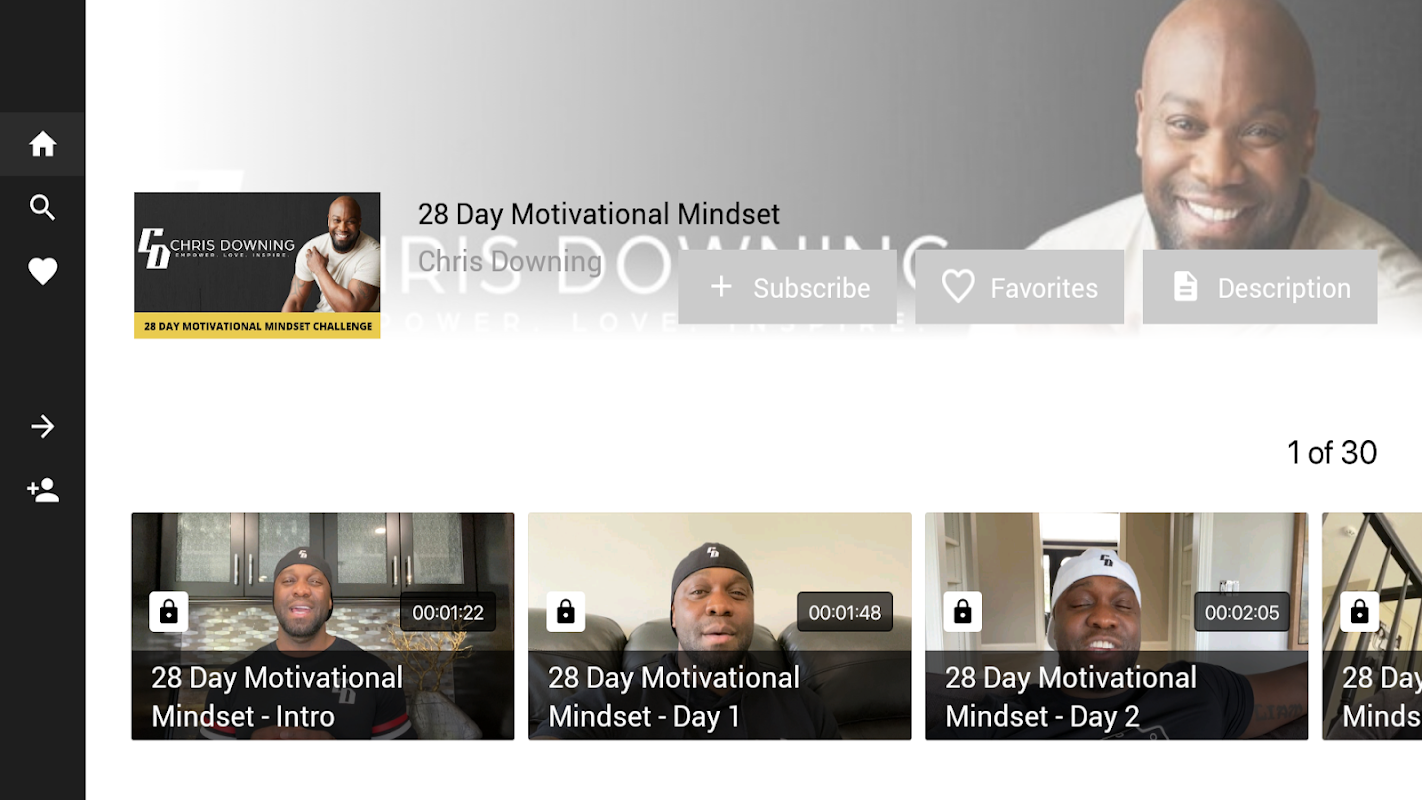Open the partially visible fourth video

[x=1372, y=626]
